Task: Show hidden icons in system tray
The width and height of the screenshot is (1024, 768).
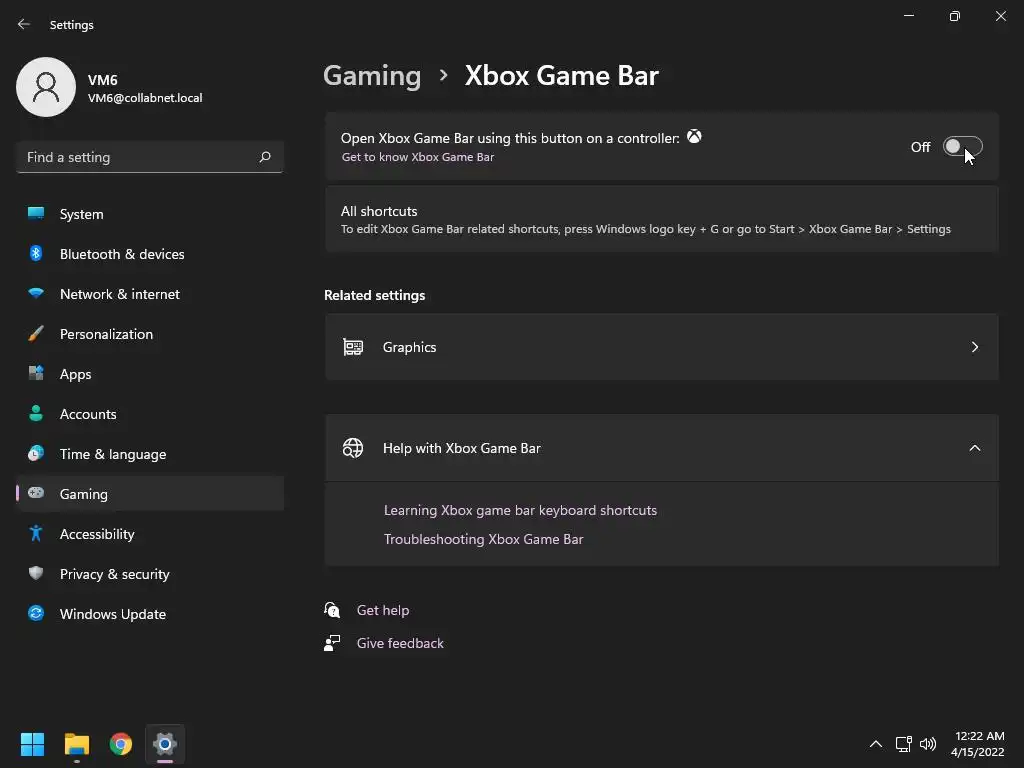Action: (876, 744)
